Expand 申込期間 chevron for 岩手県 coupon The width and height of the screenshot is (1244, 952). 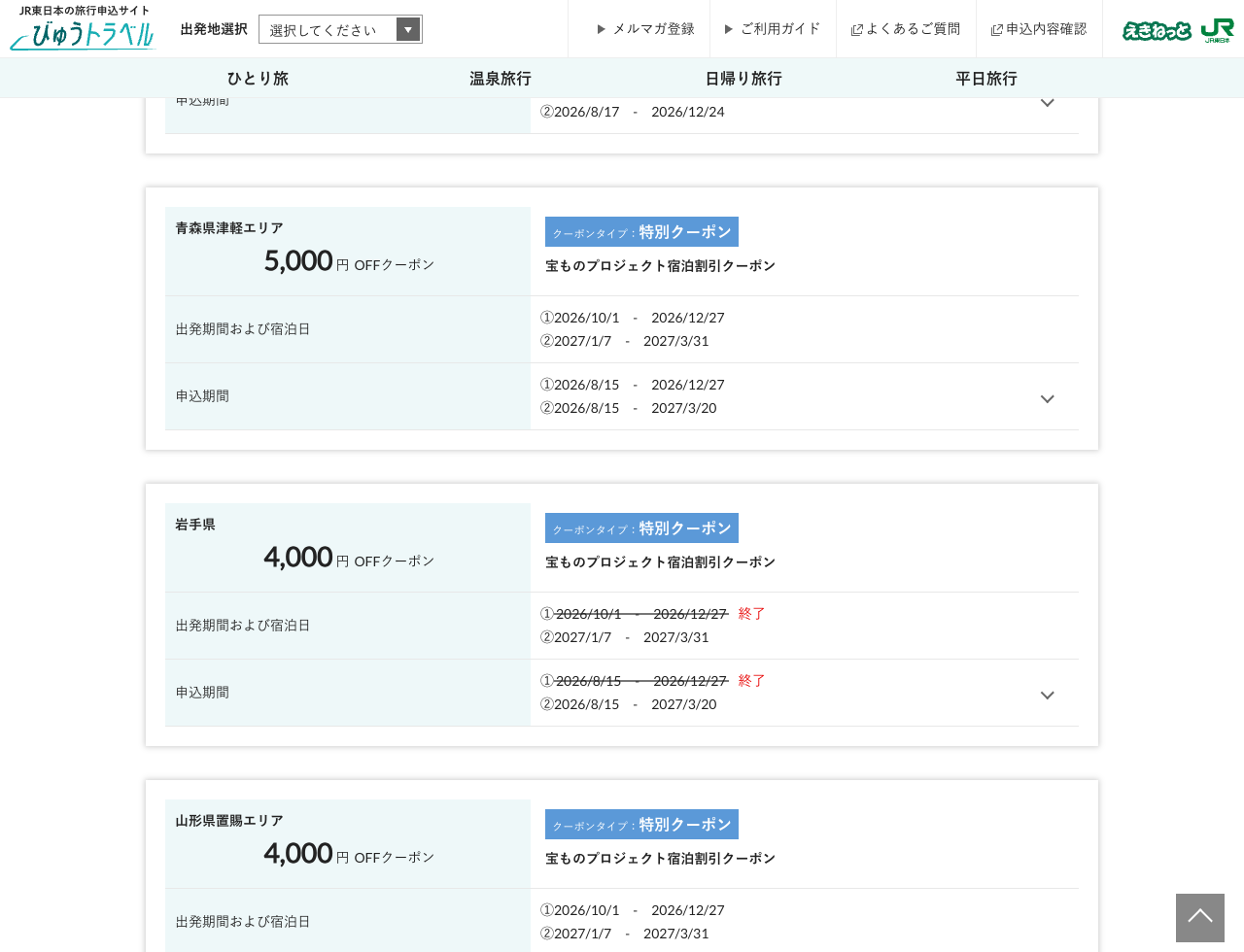[1048, 695]
